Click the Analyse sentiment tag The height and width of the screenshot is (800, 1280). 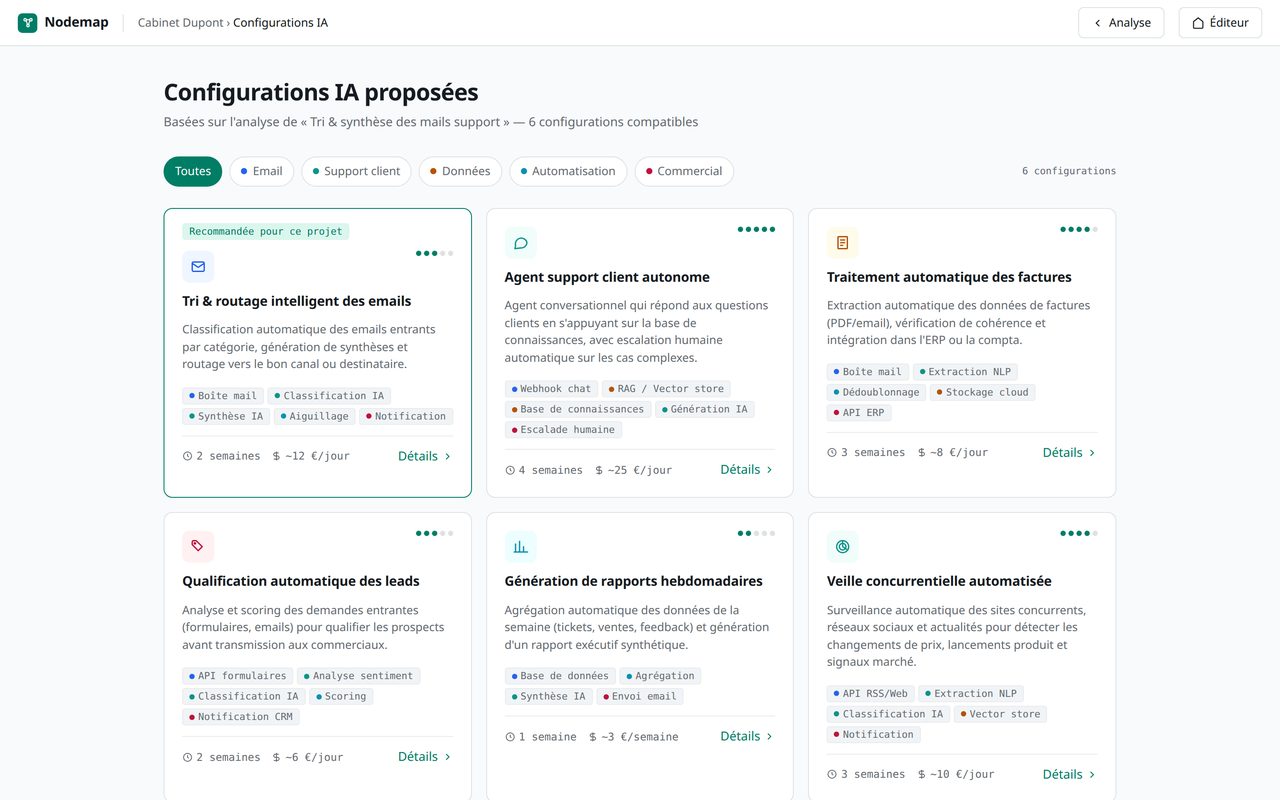[359, 676]
